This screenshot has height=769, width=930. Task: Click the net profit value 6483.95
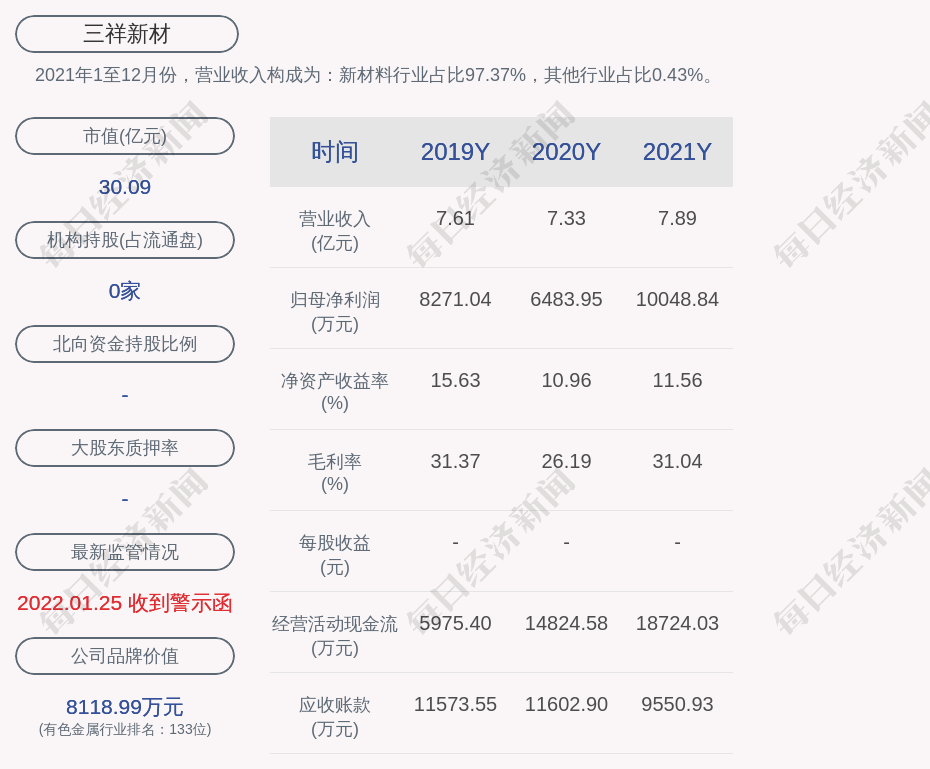566,299
